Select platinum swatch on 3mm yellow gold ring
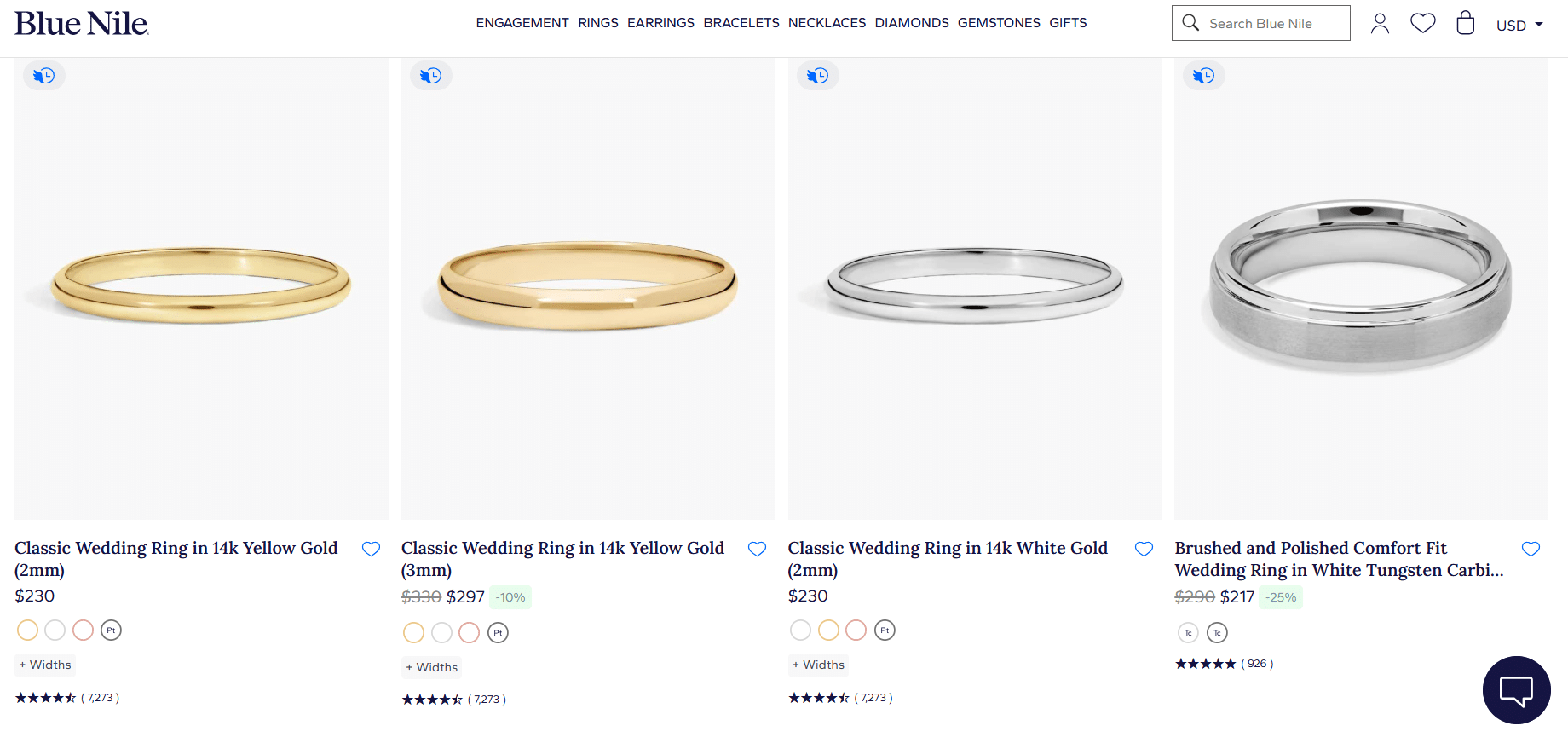 click(498, 632)
